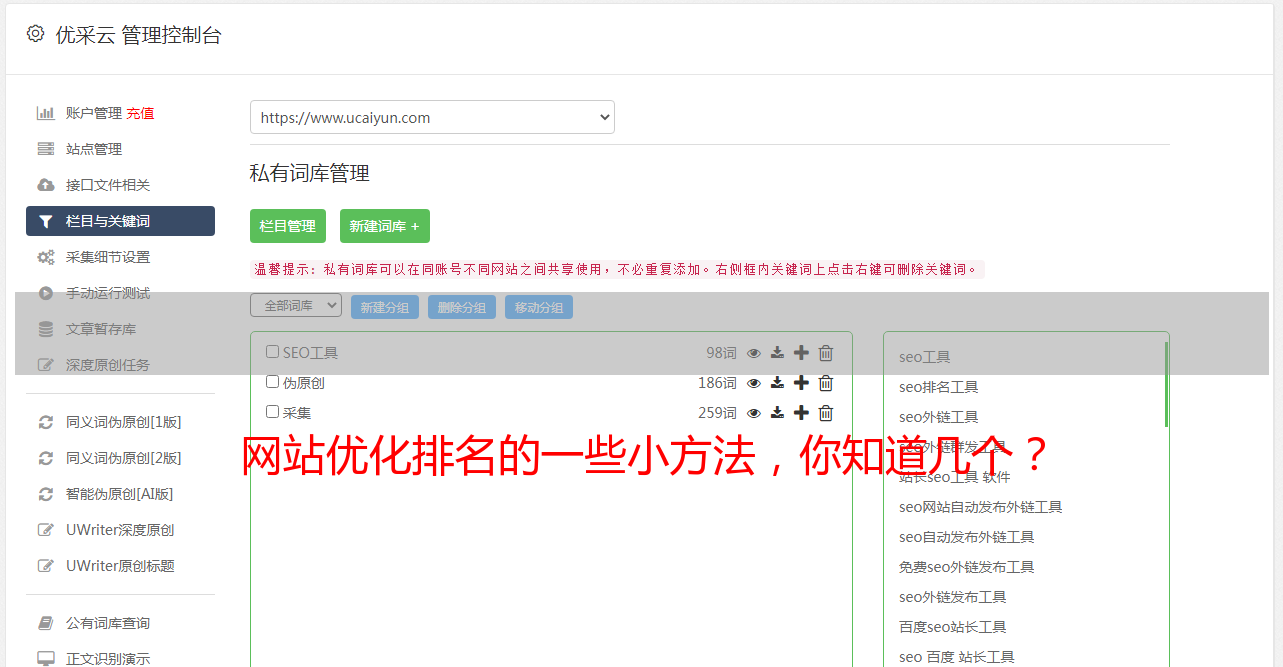The width and height of the screenshot is (1283, 667).
Task: Click the 新建词库 + button
Action: [385, 226]
